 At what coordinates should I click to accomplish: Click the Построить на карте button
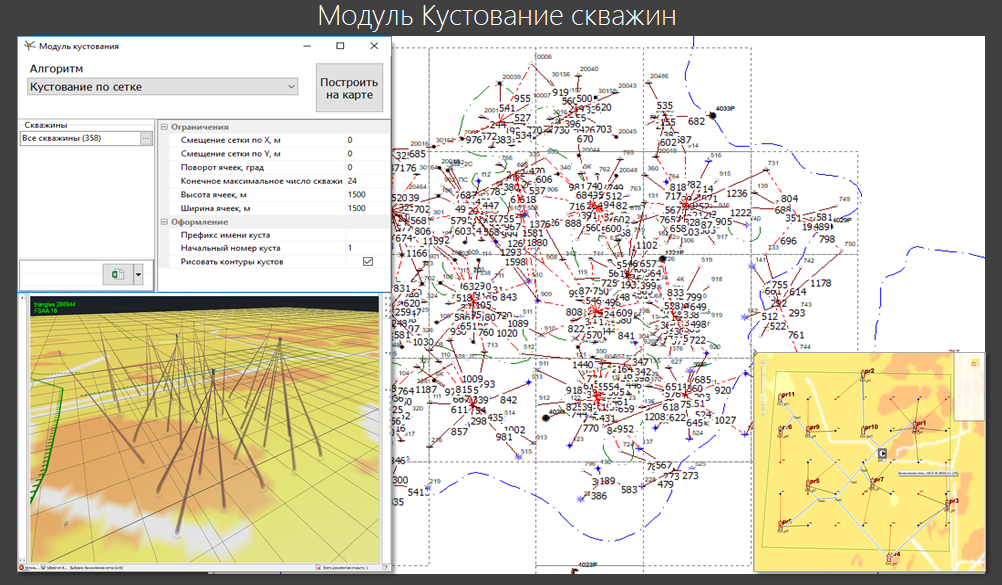tap(349, 88)
